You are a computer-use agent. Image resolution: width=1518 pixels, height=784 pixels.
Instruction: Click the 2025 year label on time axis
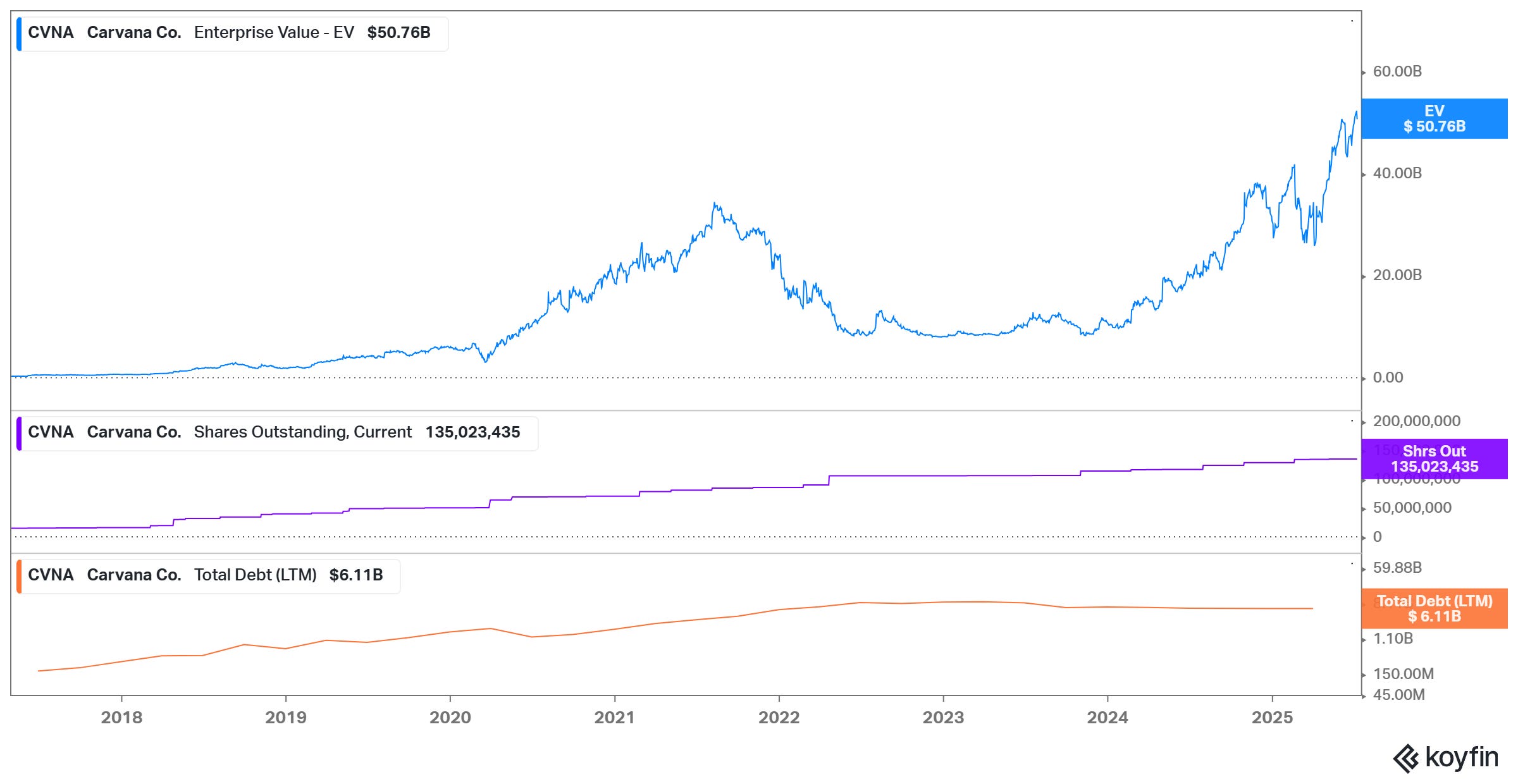click(1272, 718)
